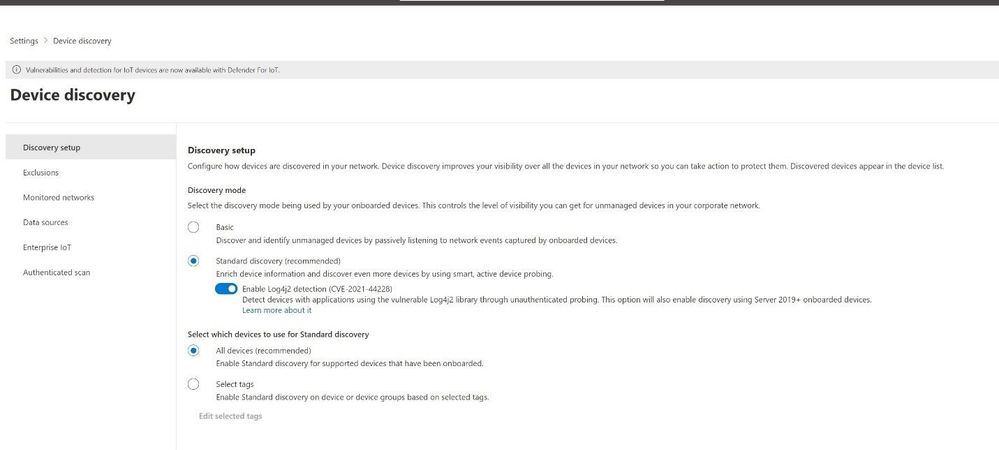Viewport: 999px width, 450px height.
Task: Open the Learn more about it link
Action: [x=277, y=310]
